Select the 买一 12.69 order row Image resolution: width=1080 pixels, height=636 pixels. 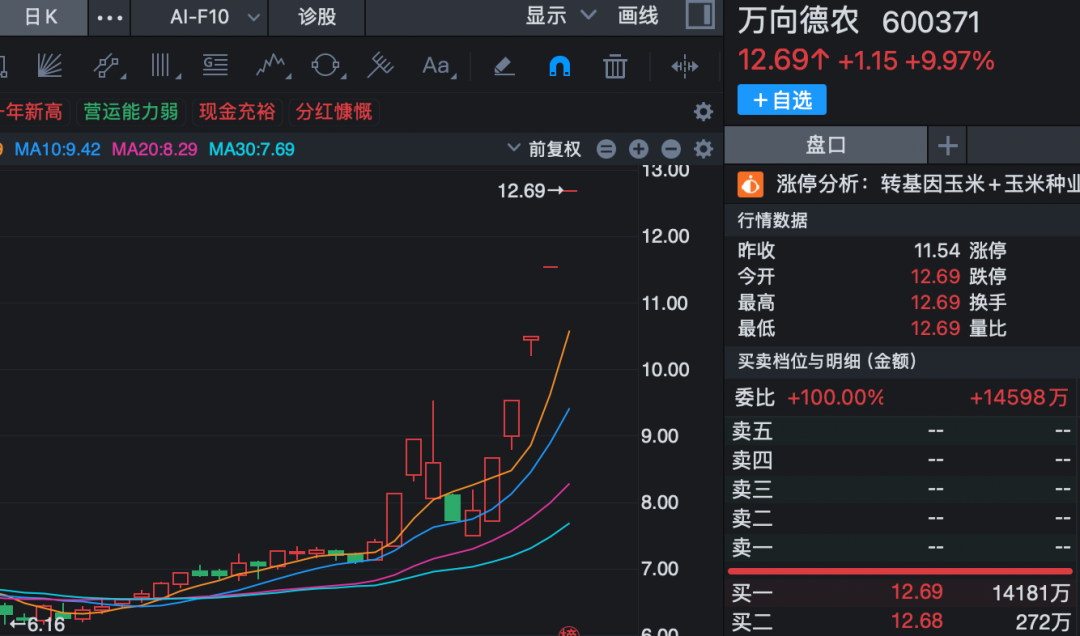coord(901,593)
